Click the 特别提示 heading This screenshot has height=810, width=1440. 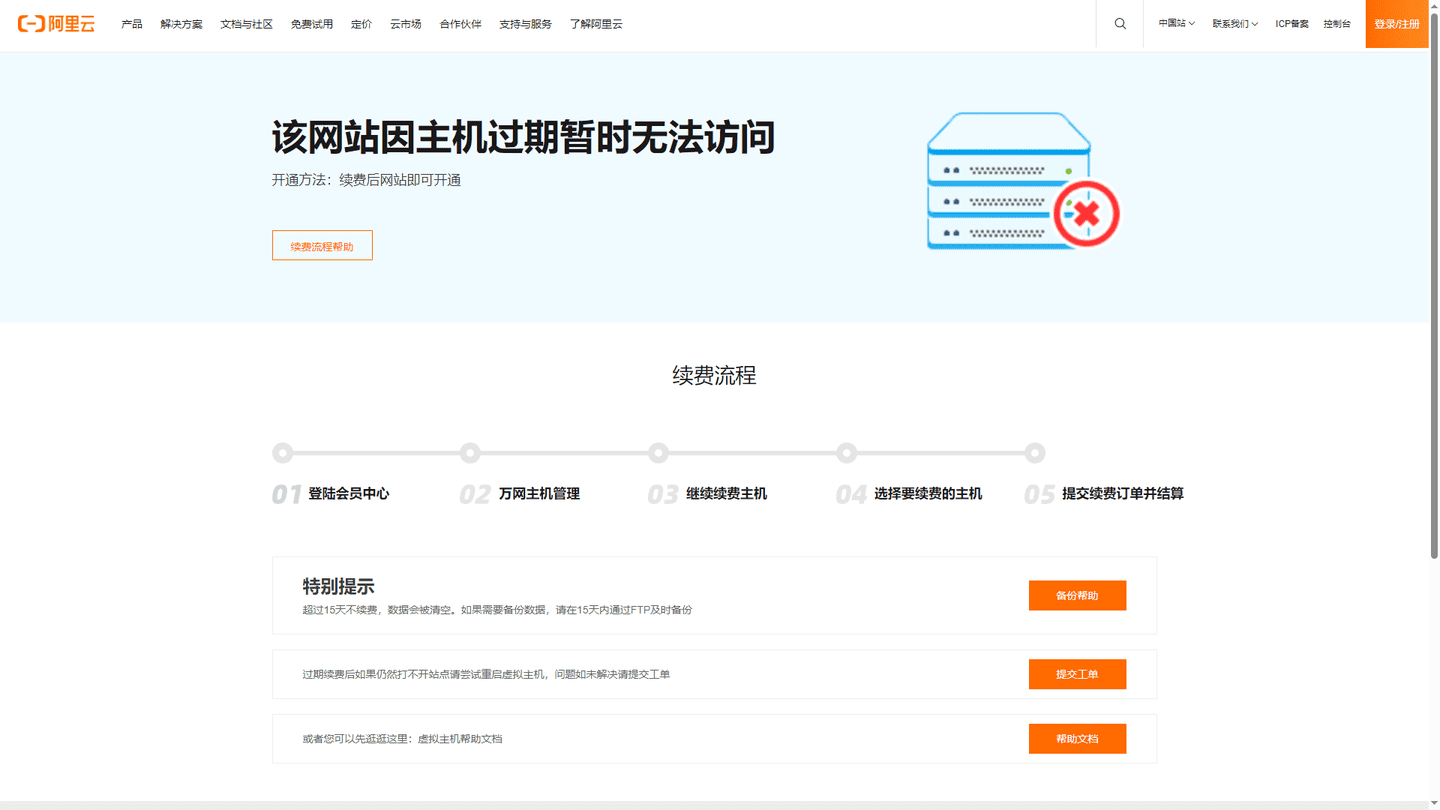pos(338,586)
